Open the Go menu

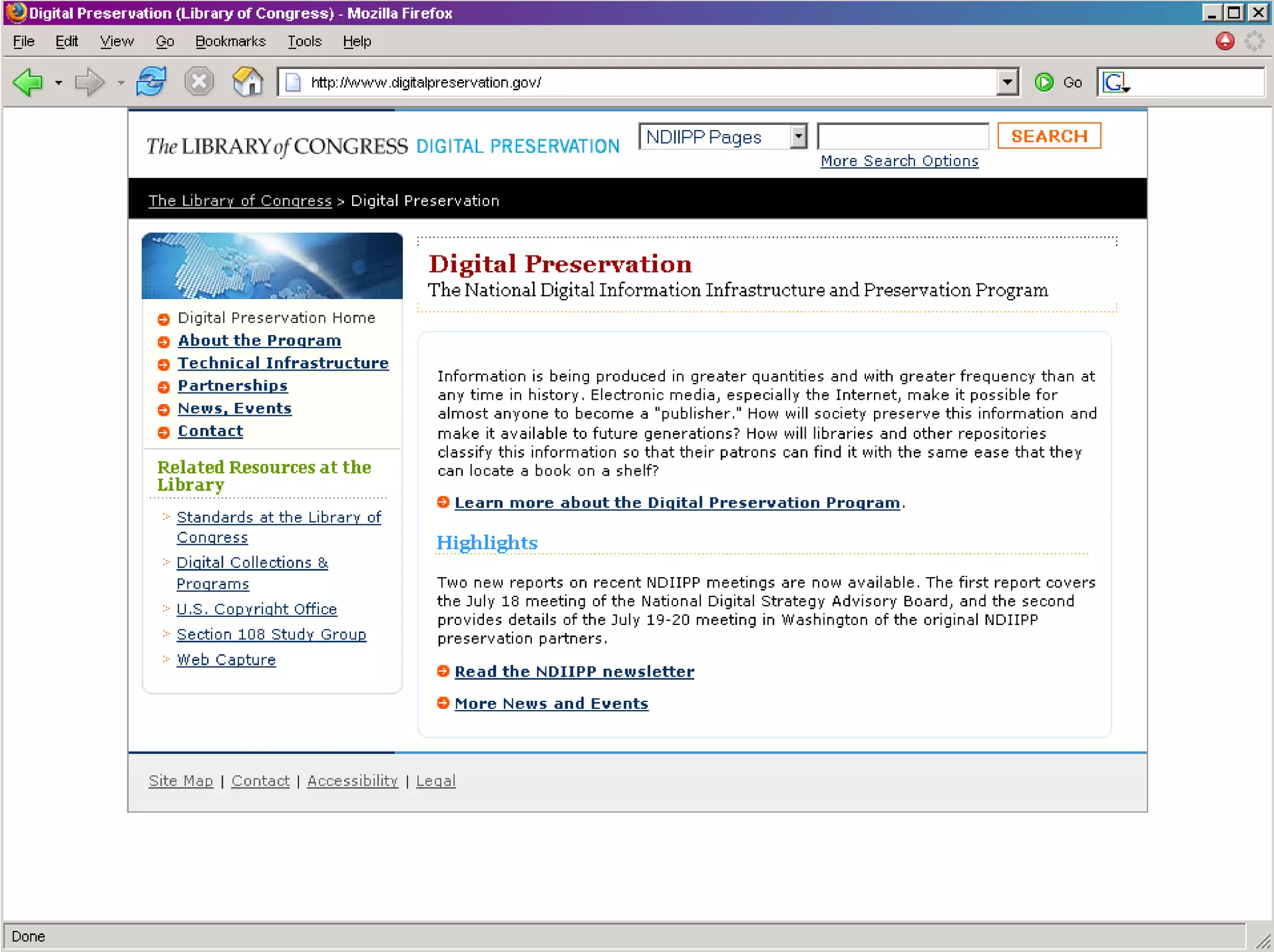pyautogui.click(x=165, y=41)
